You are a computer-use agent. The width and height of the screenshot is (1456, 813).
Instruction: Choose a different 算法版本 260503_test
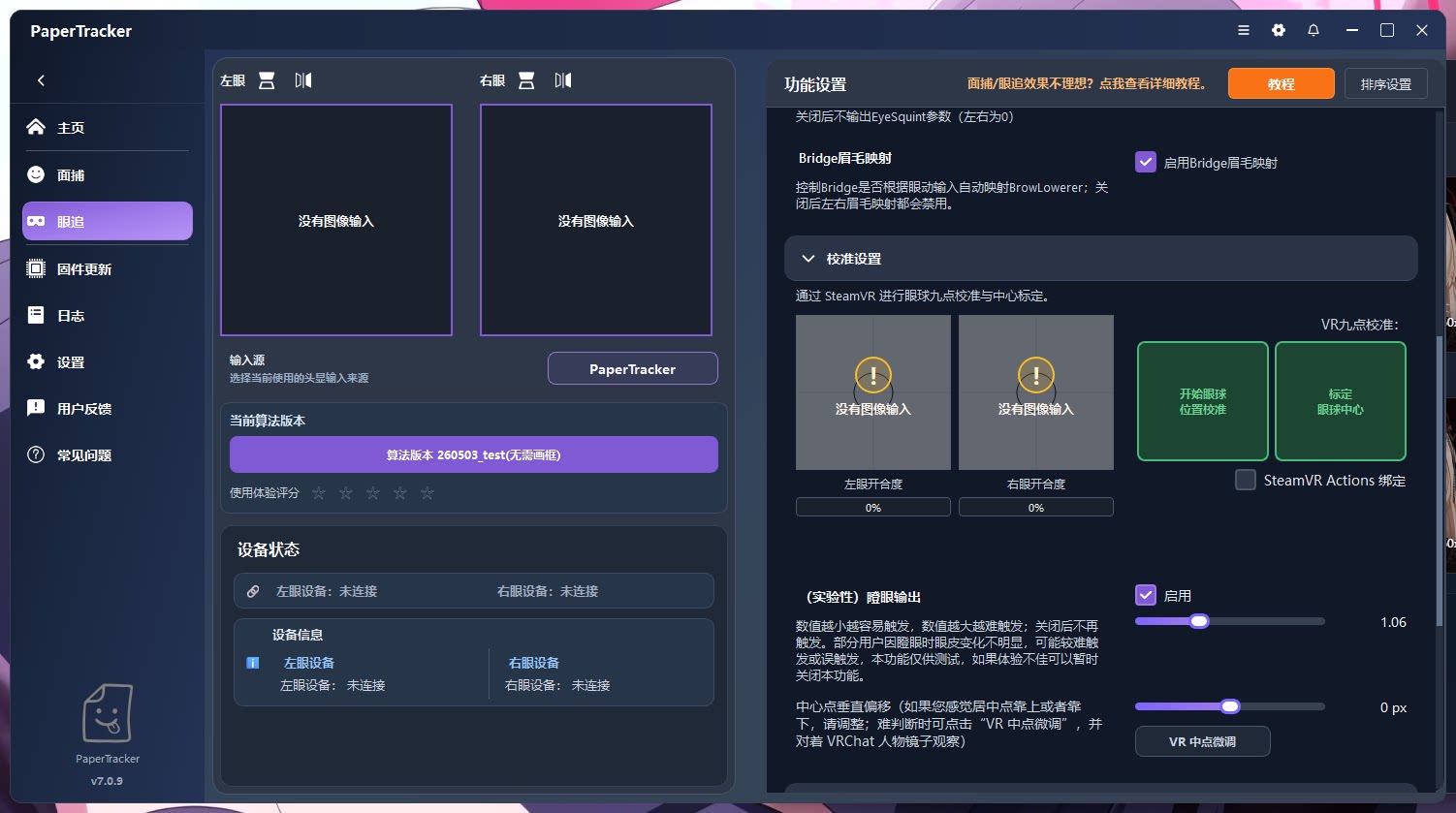point(474,454)
